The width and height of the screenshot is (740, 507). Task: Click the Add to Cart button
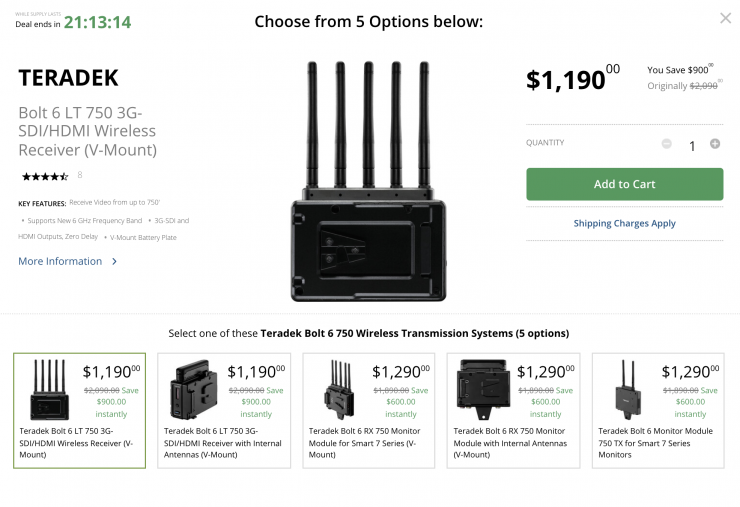[x=624, y=184]
